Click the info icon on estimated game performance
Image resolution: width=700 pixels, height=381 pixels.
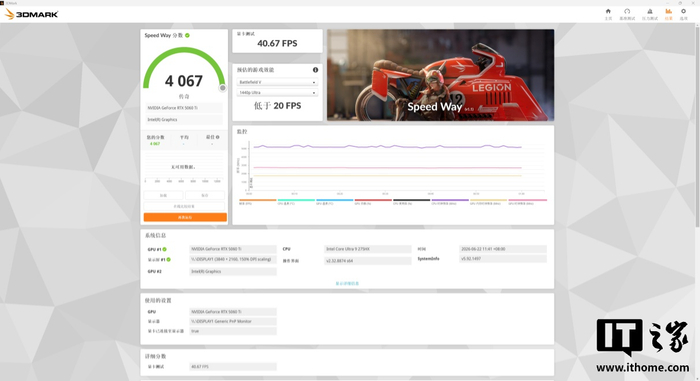pyautogui.click(x=315, y=70)
